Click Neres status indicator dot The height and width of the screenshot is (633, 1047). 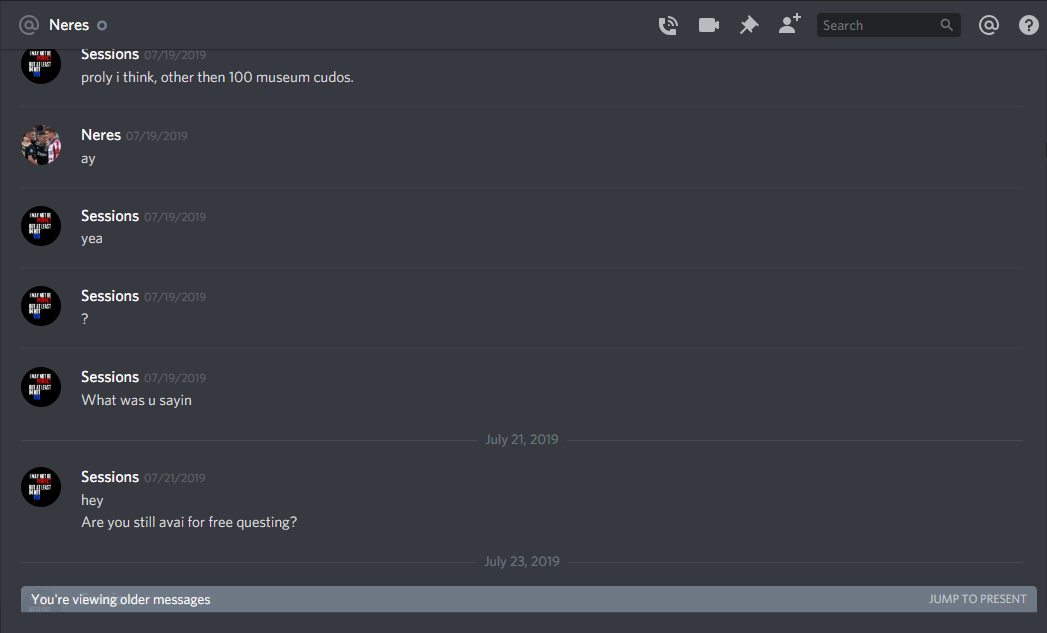[102, 26]
